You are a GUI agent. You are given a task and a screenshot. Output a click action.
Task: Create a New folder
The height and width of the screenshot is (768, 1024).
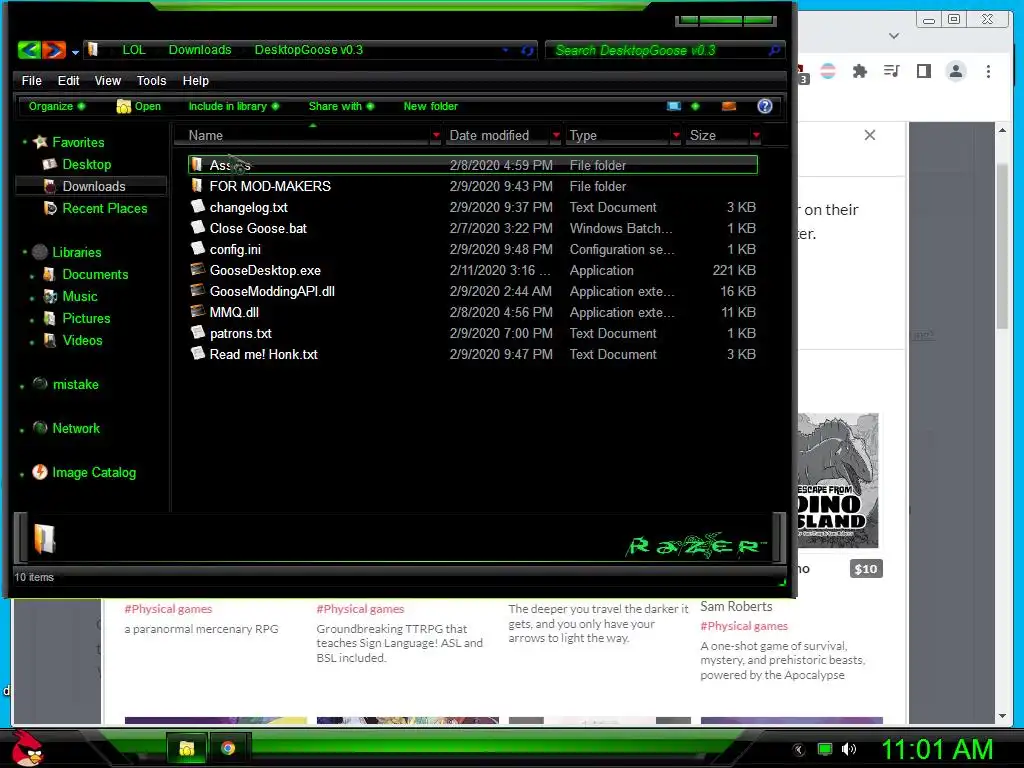point(430,106)
